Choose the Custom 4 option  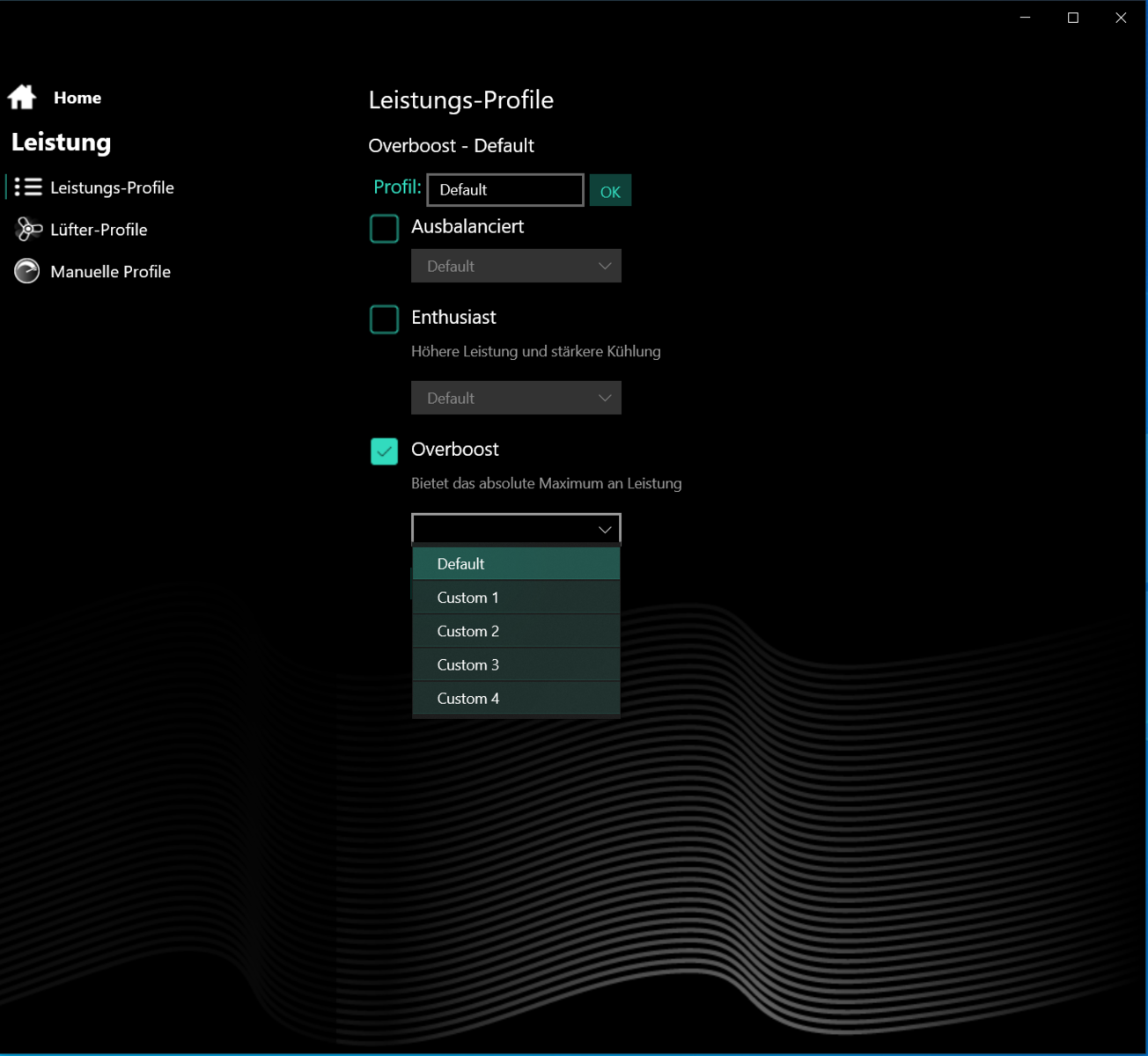coord(516,698)
